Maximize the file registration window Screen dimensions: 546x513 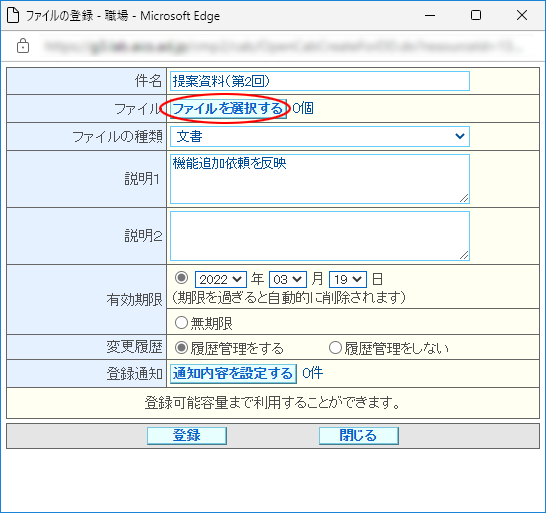(476, 15)
